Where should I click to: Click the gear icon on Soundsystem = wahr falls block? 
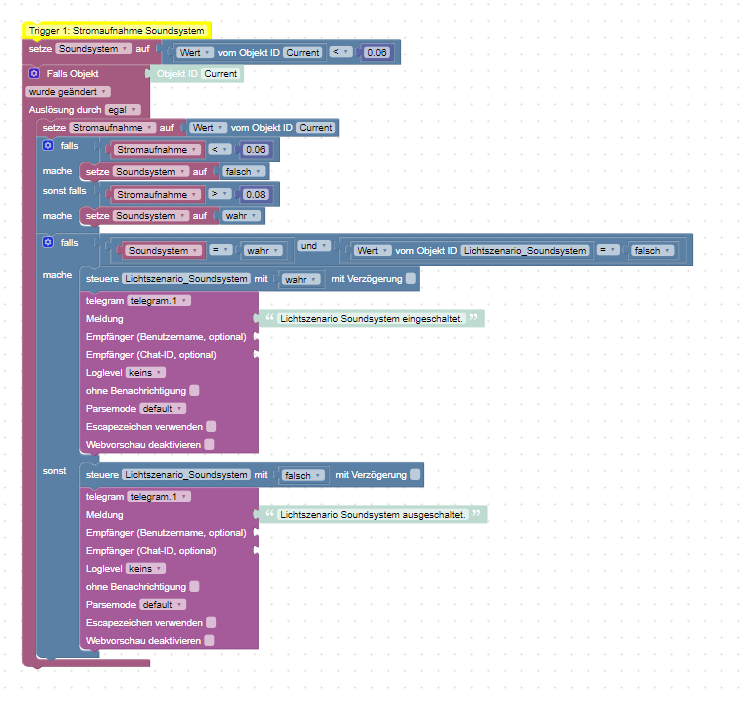[x=48, y=242]
